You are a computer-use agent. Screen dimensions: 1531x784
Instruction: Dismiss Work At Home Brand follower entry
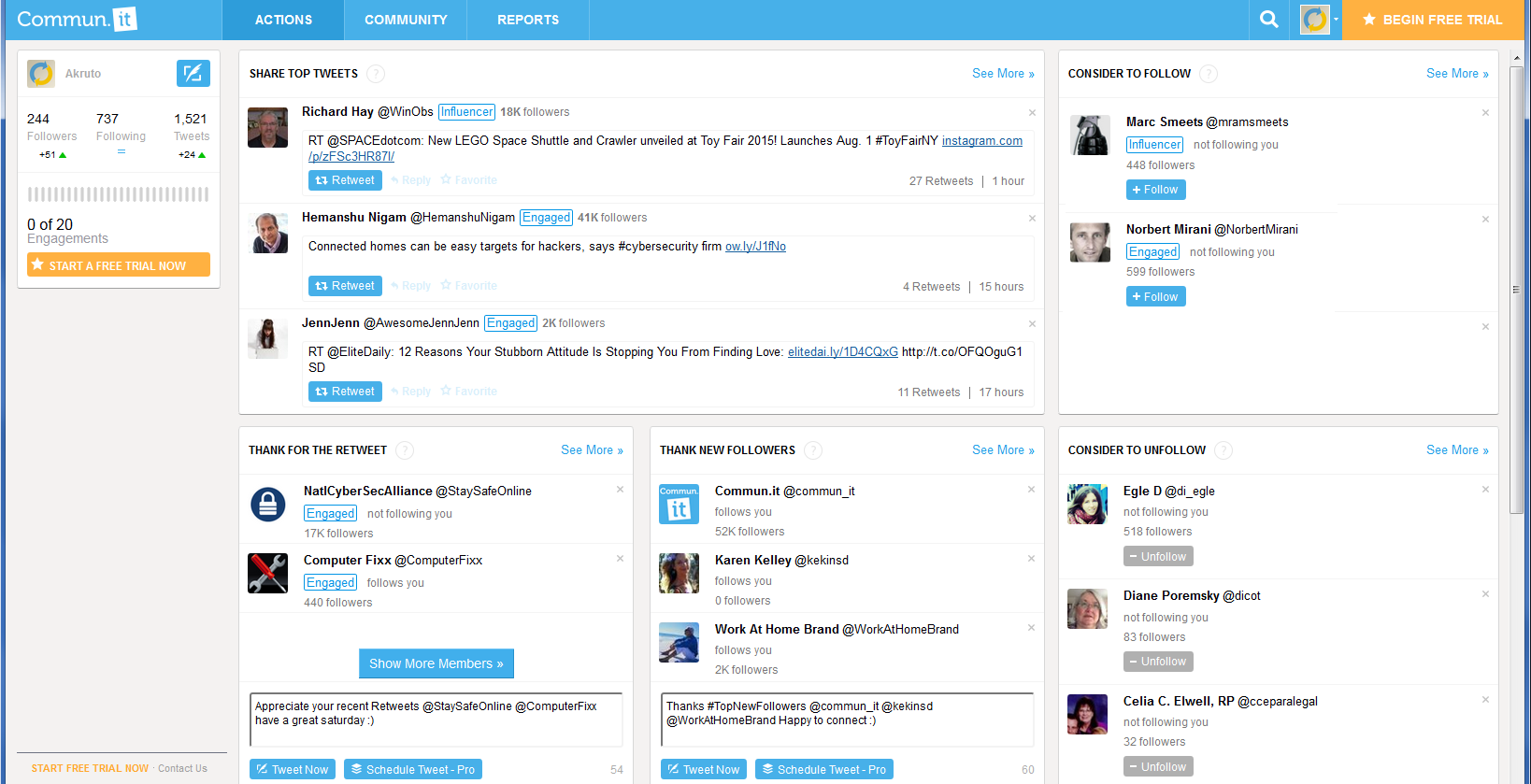click(x=1031, y=628)
